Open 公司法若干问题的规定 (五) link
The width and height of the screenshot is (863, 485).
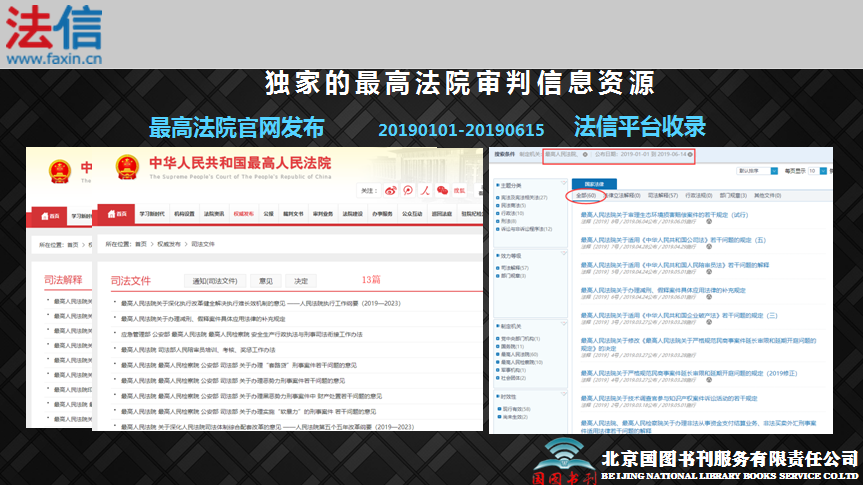click(x=673, y=240)
